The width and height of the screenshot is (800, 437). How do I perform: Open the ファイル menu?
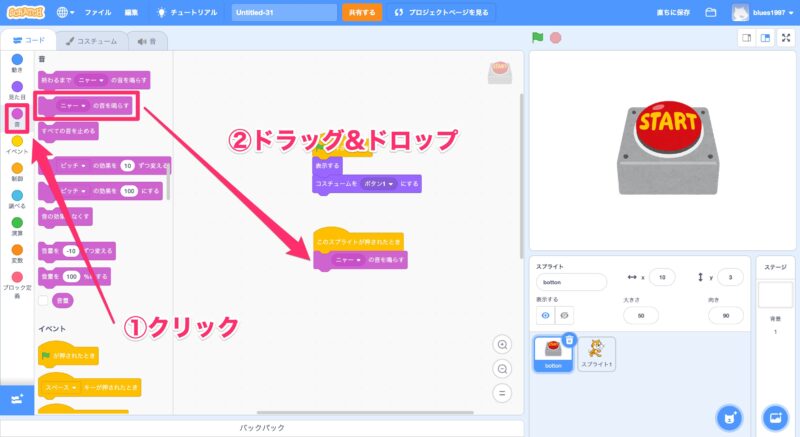pyautogui.click(x=98, y=13)
